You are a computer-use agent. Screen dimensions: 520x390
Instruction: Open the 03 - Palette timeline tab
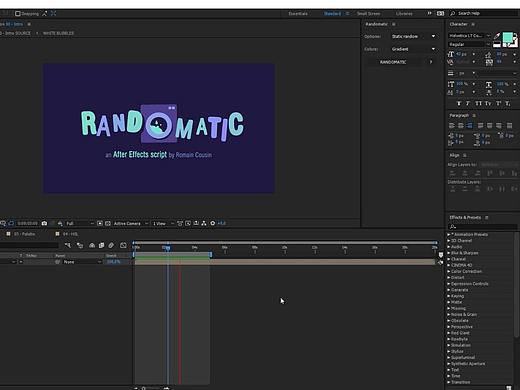[24, 234]
